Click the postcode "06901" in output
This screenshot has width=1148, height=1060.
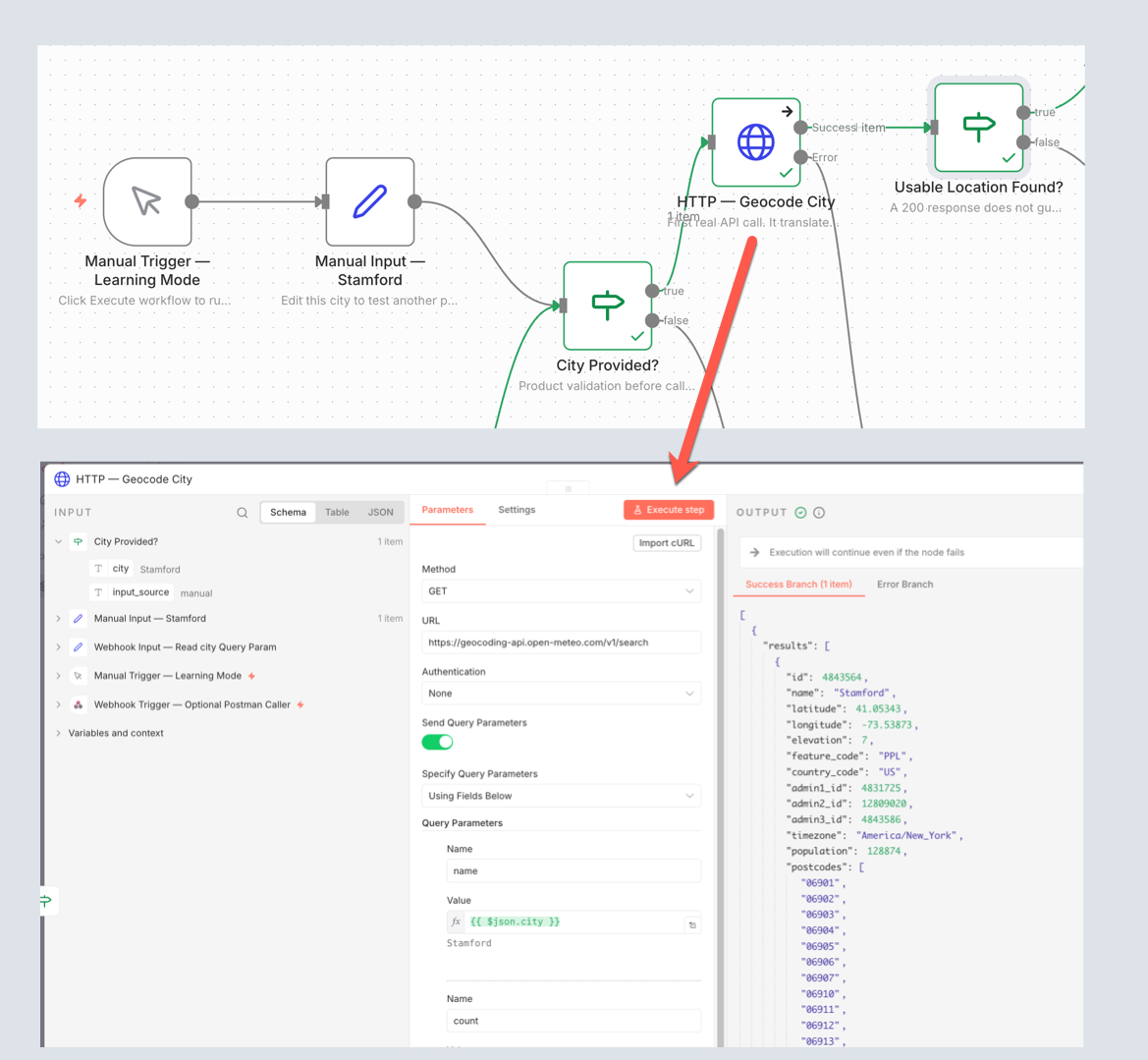coord(821,883)
